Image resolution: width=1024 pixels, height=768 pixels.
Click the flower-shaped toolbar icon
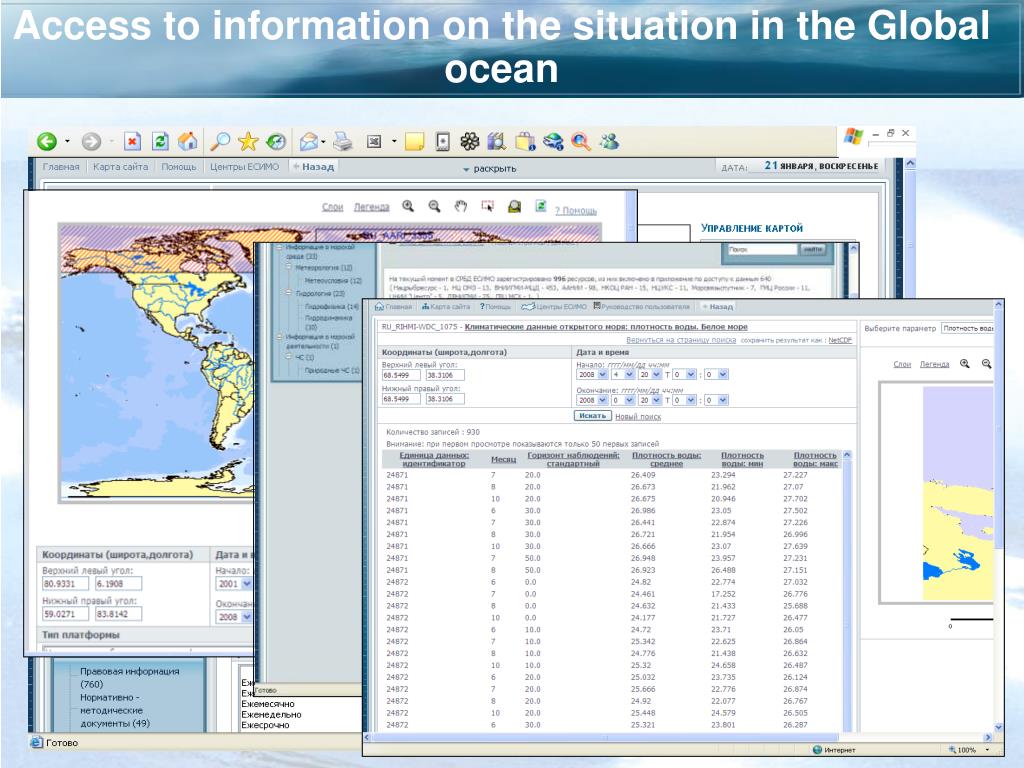click(470, 141)
